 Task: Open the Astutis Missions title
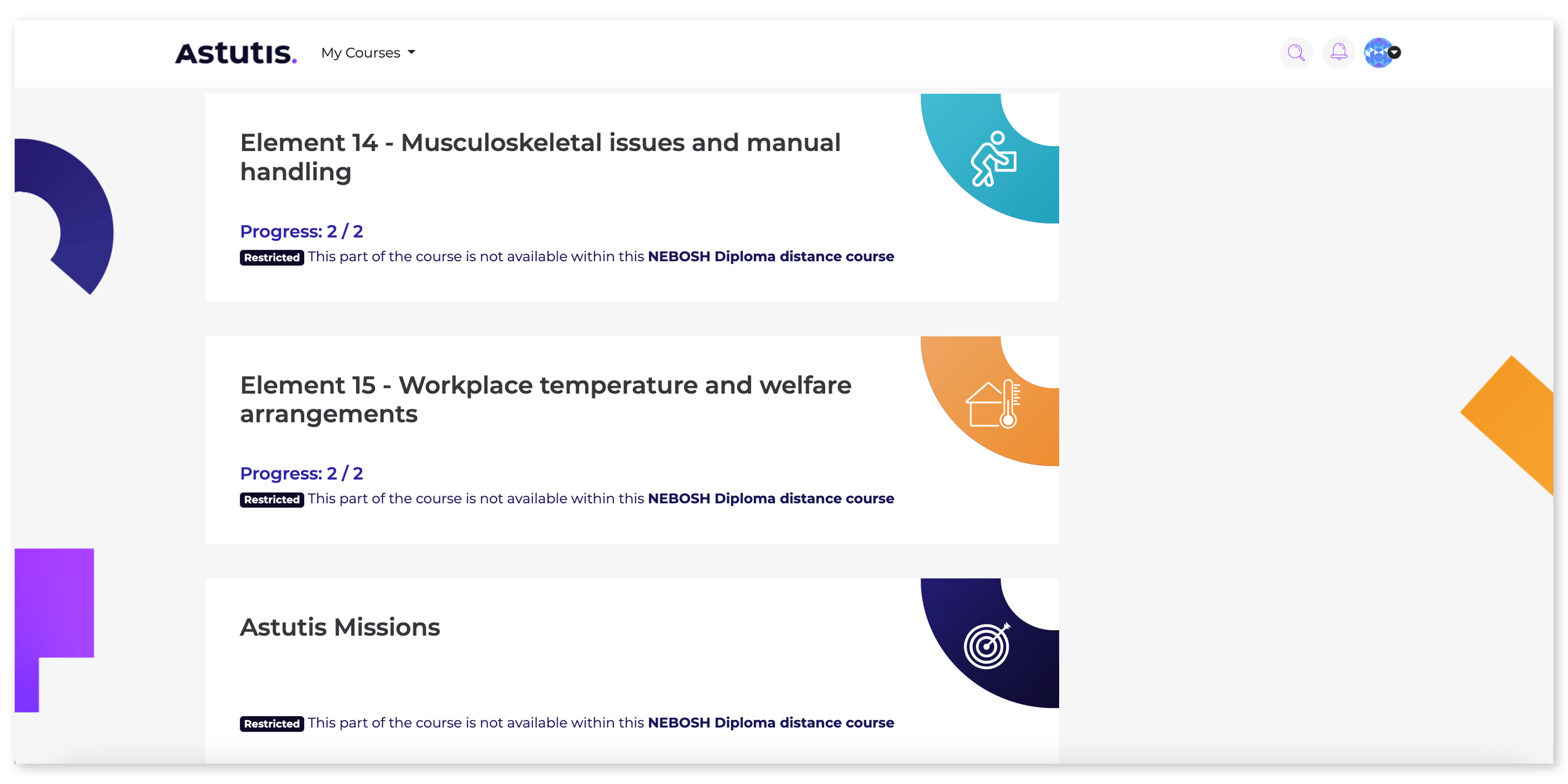340,627
